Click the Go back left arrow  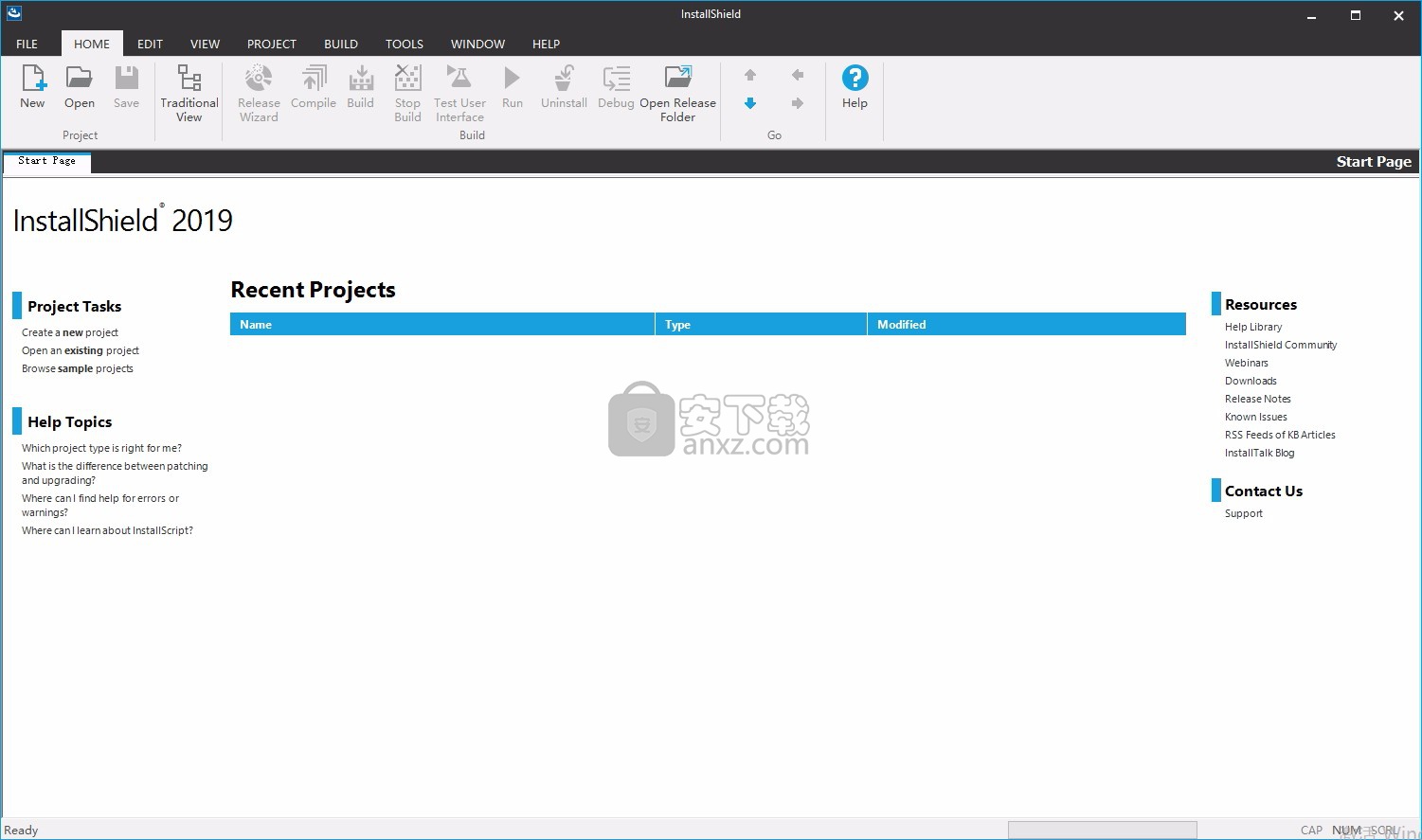click(x=798, y=75)
